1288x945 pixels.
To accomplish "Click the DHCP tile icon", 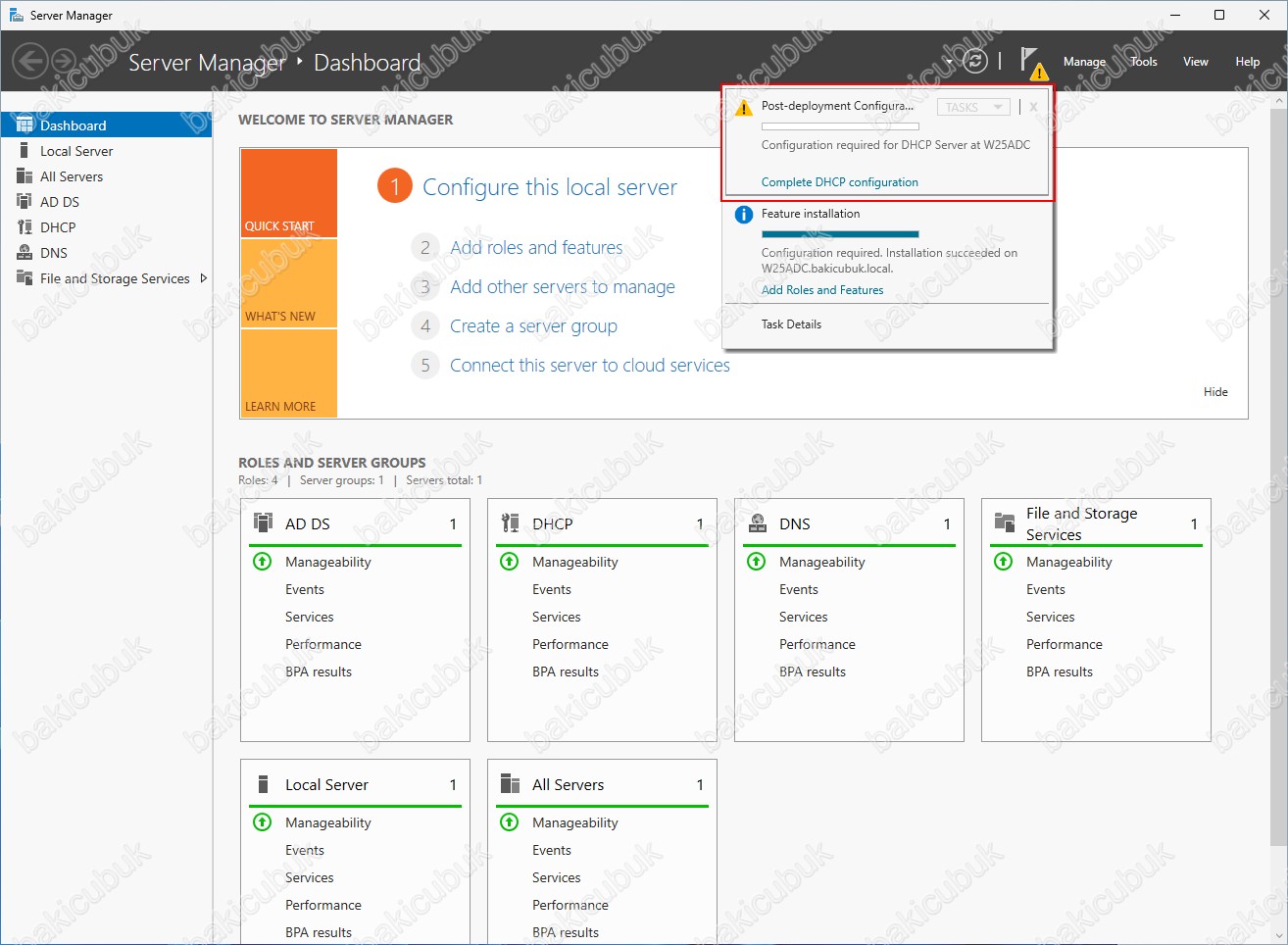I will click(510, 522).
